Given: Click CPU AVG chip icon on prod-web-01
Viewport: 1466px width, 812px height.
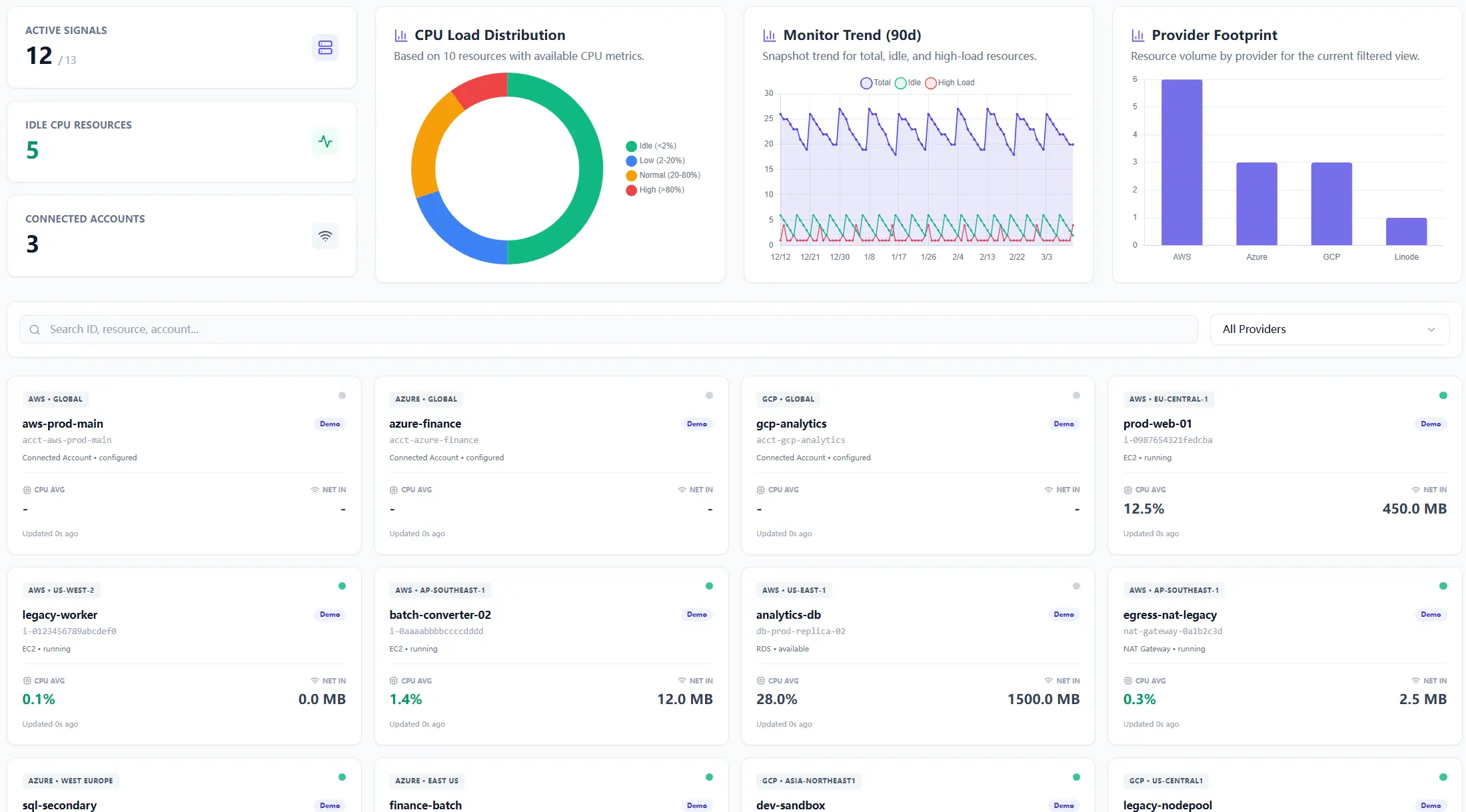Looking at the screenshot, I should click(1127, 490).
